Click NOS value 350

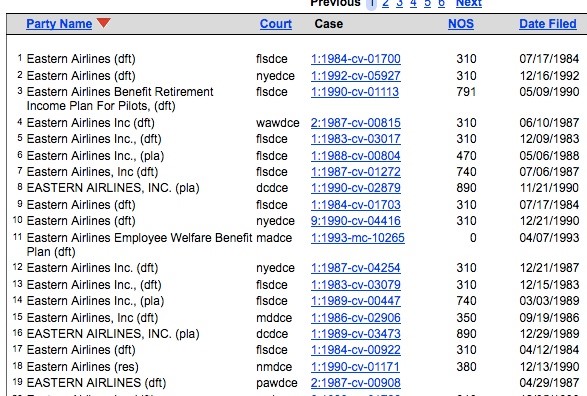pos(466,318)
